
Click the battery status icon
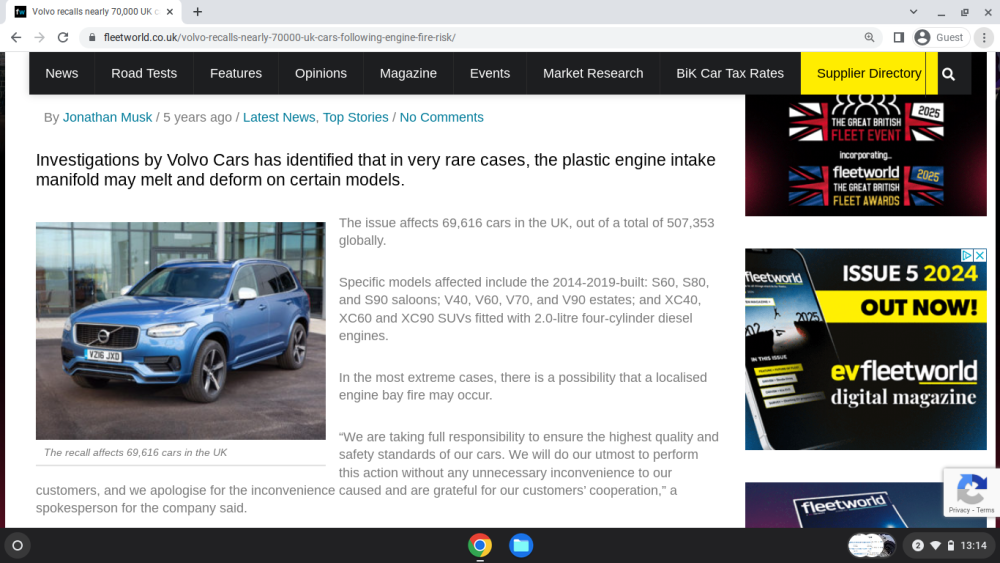951,546
